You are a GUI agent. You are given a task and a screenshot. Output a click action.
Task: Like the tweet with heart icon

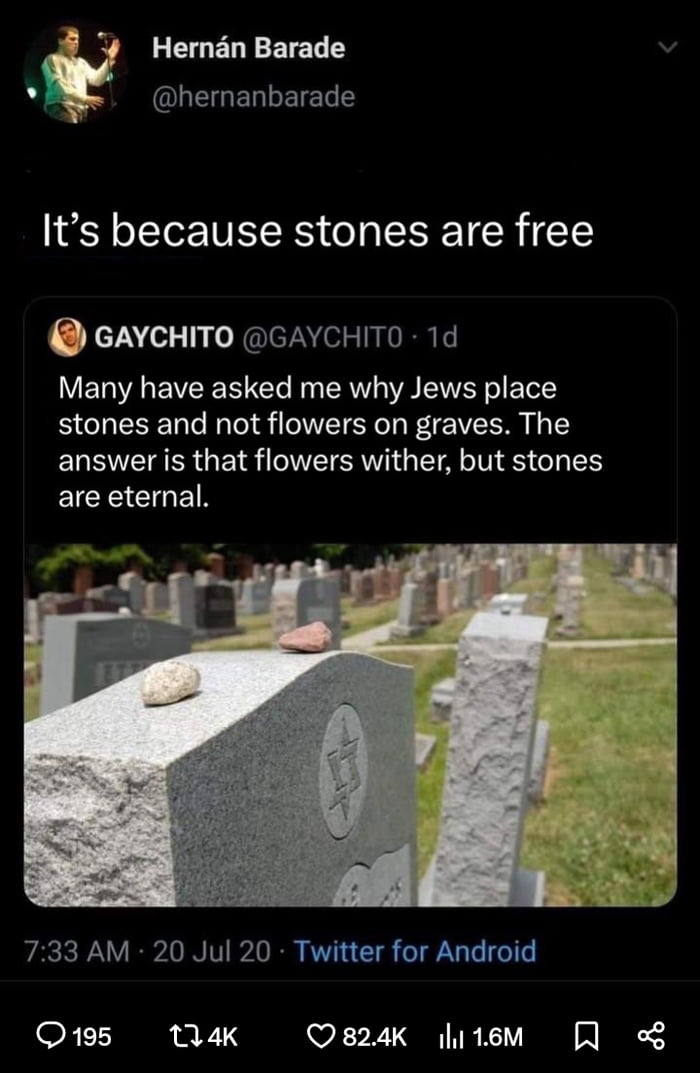[x=320, y=1036]
